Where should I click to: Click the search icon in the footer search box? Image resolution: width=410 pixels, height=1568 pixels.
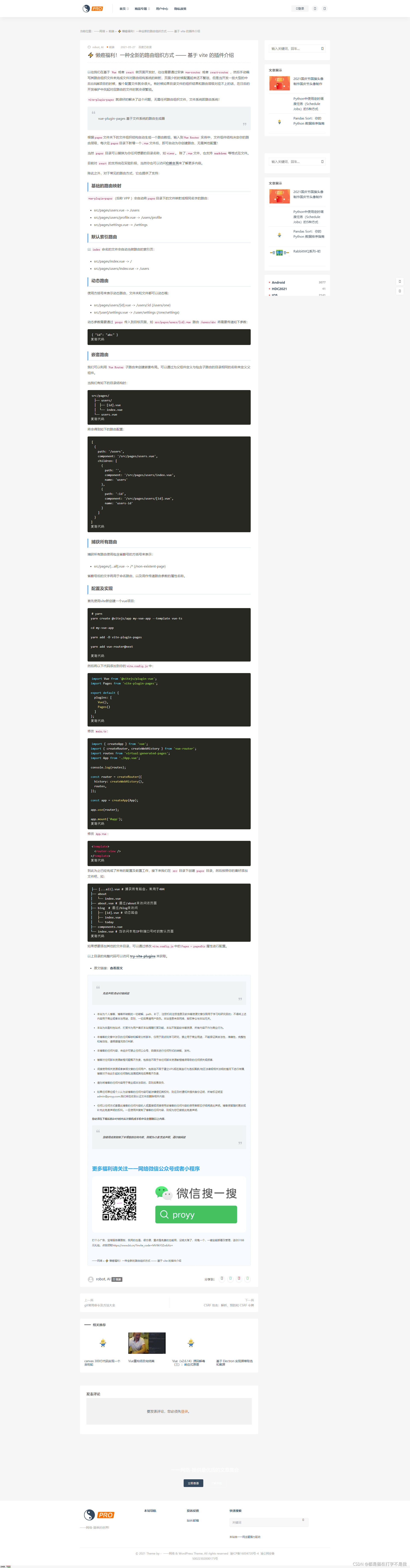303,1520
